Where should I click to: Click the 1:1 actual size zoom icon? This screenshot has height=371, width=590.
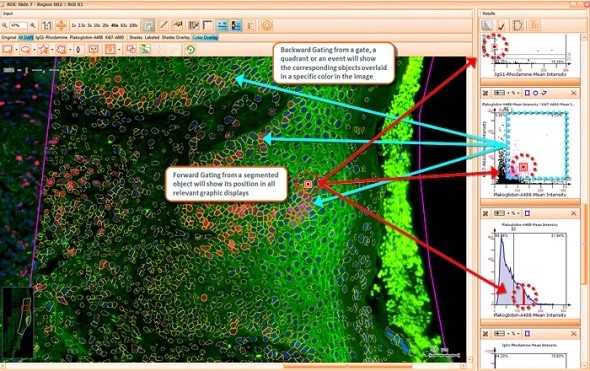tap(47, 26)
